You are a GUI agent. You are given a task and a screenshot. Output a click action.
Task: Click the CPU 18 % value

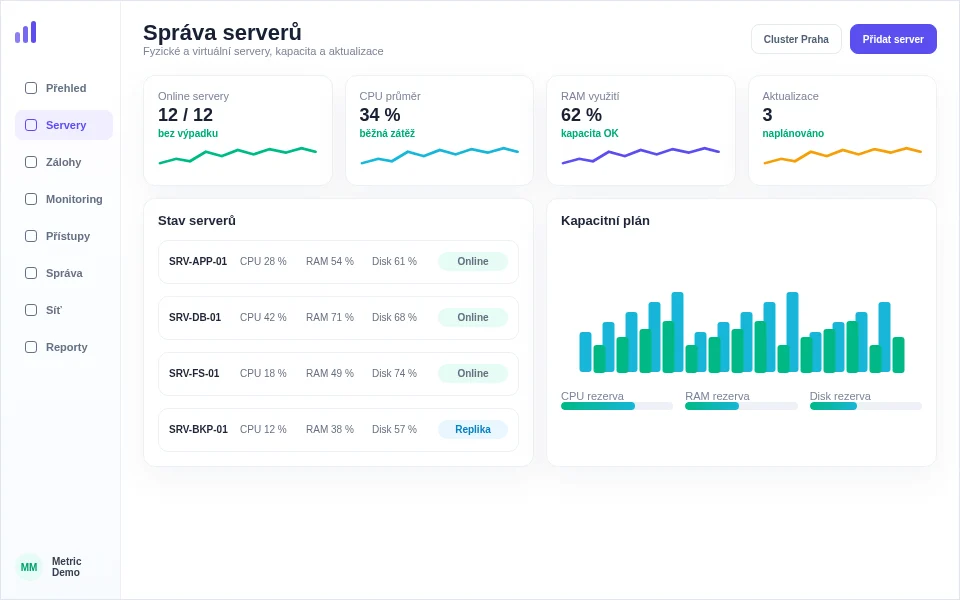point(263,373)
